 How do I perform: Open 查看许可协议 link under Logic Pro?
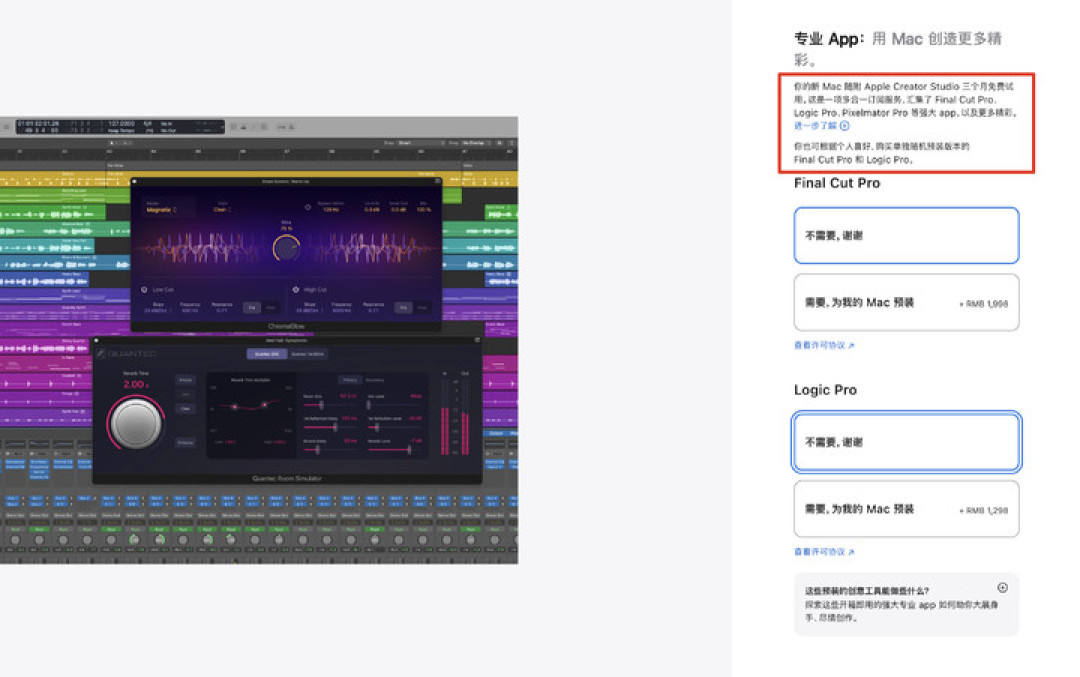[x=820, y=552]
